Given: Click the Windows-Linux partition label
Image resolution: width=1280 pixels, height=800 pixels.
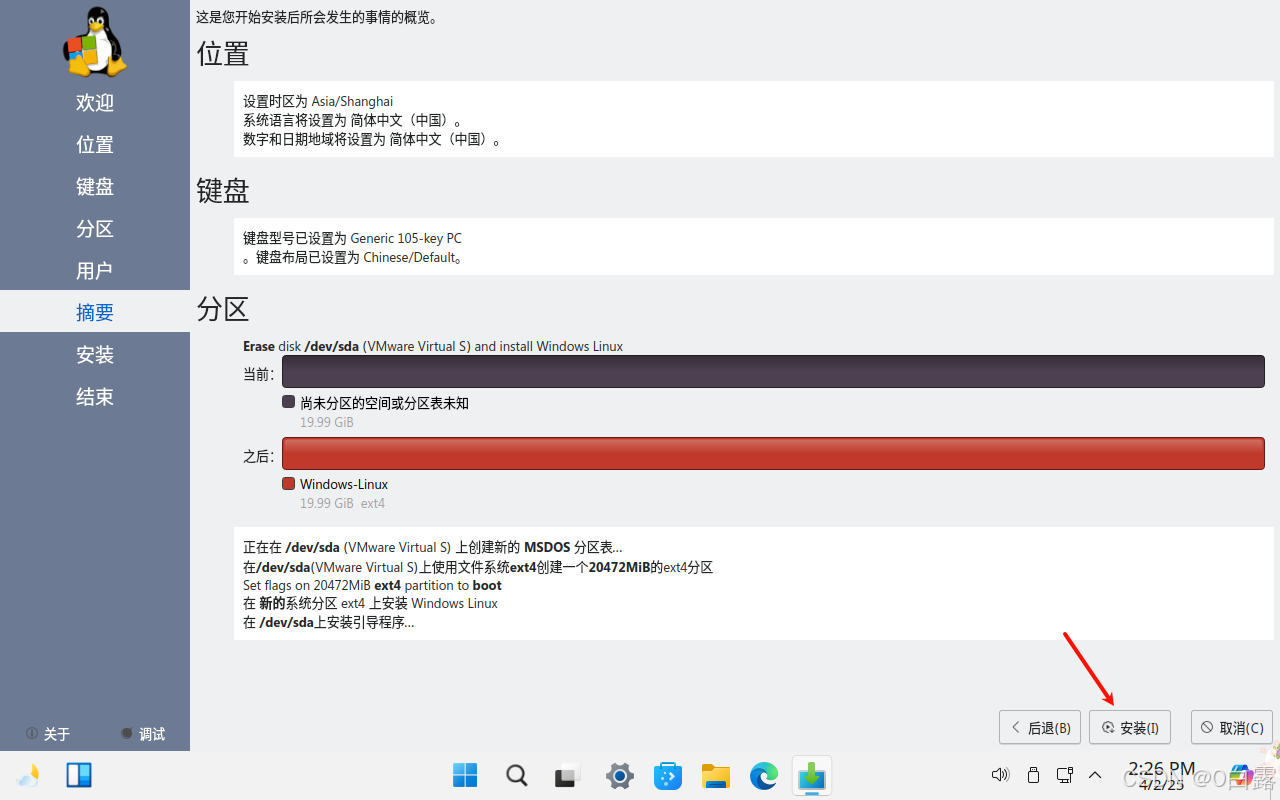Looking at the screenshot, I should [344, 484].
